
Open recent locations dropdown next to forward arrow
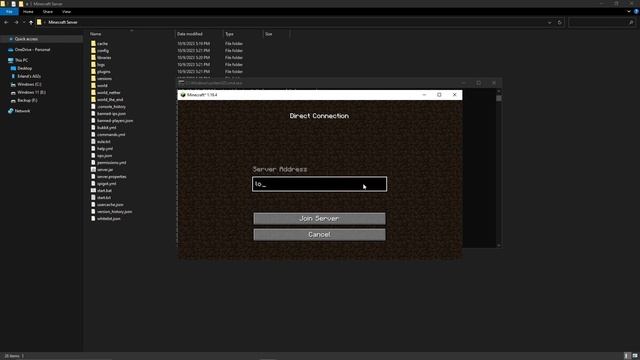click(x=24, y=22)
